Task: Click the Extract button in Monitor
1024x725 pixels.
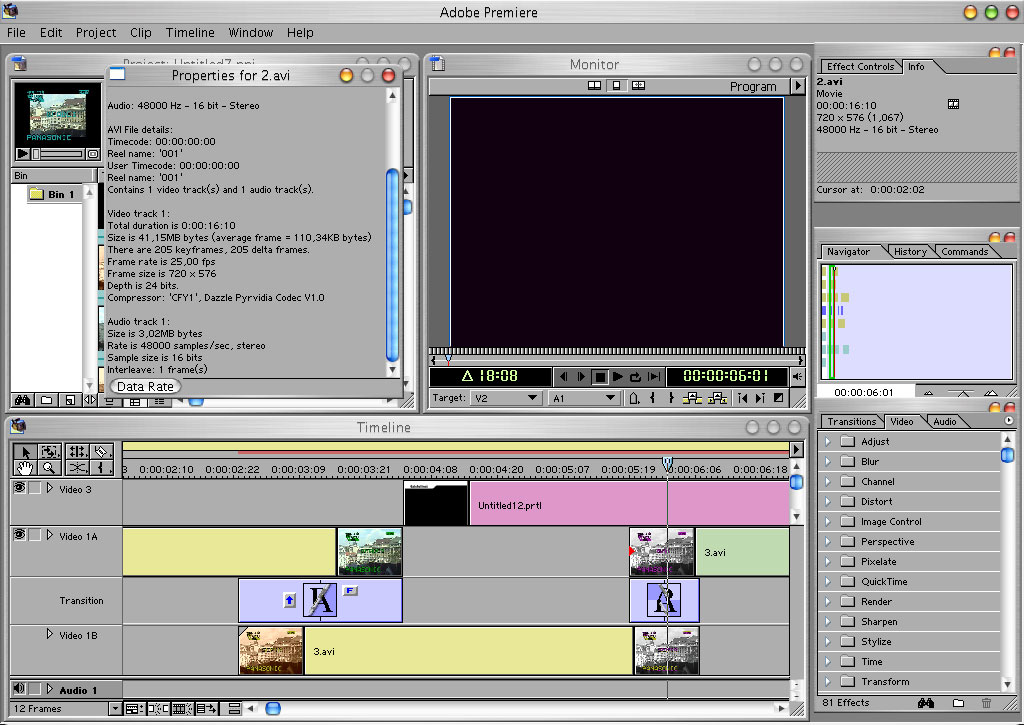Action: coord(717,398)
